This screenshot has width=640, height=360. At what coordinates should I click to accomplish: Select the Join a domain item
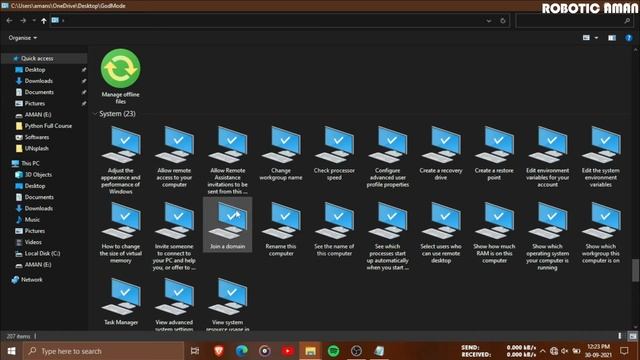[228, 225]
